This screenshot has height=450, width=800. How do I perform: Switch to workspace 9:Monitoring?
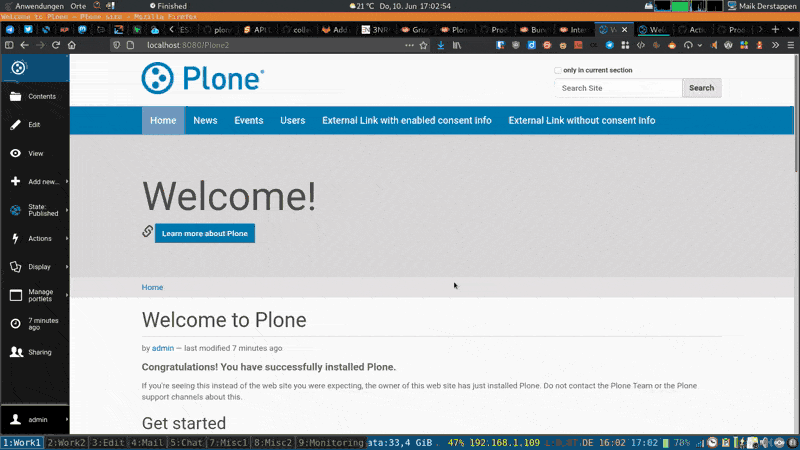pos(330,443)
